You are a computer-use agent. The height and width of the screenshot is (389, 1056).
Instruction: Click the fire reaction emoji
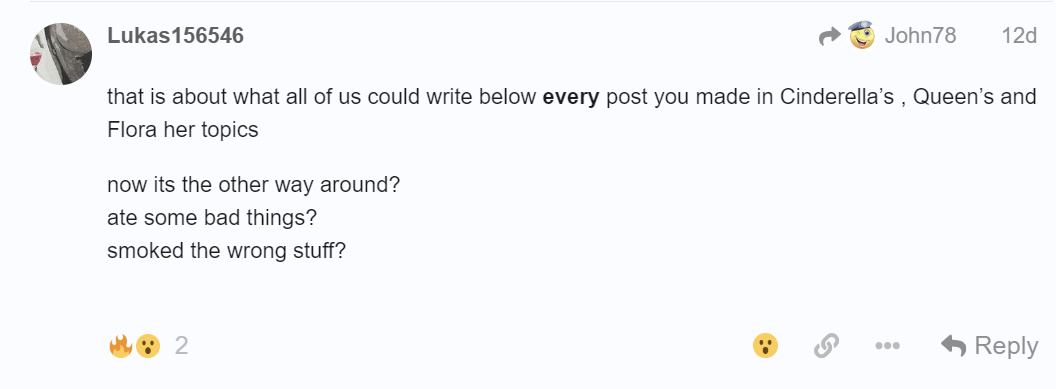click(121, 346)
